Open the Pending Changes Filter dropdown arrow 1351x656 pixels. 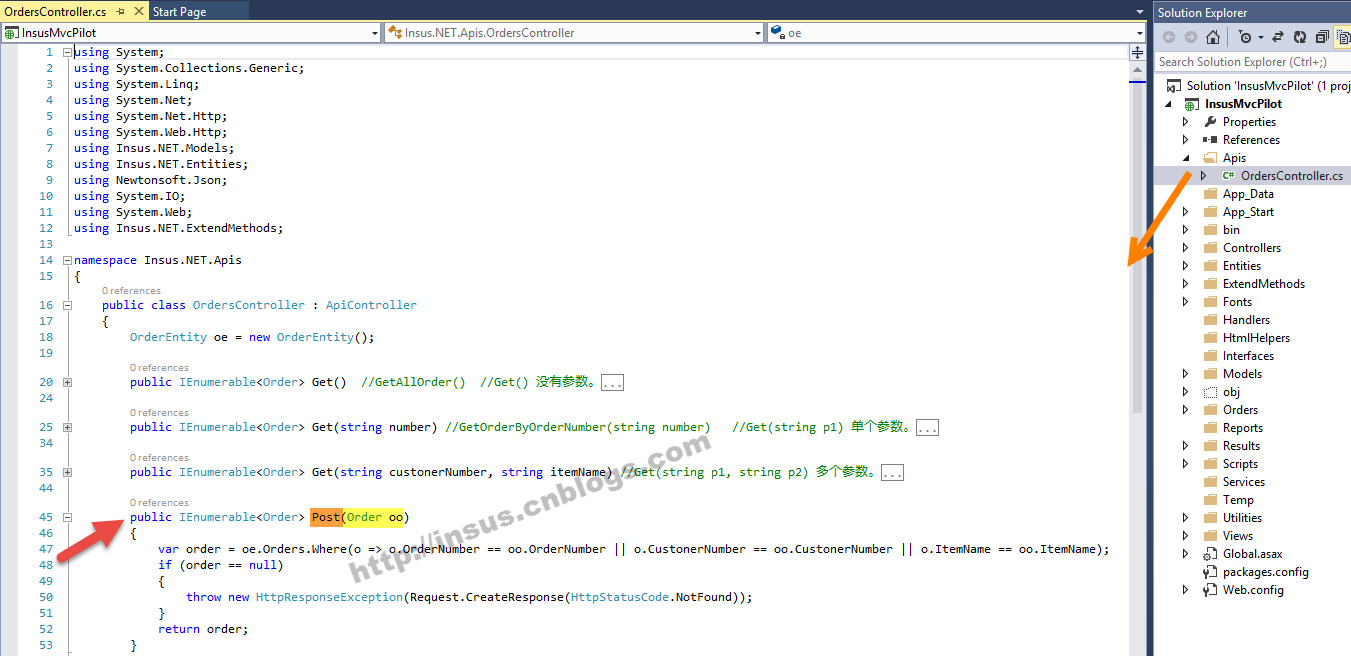point(1261,37)
